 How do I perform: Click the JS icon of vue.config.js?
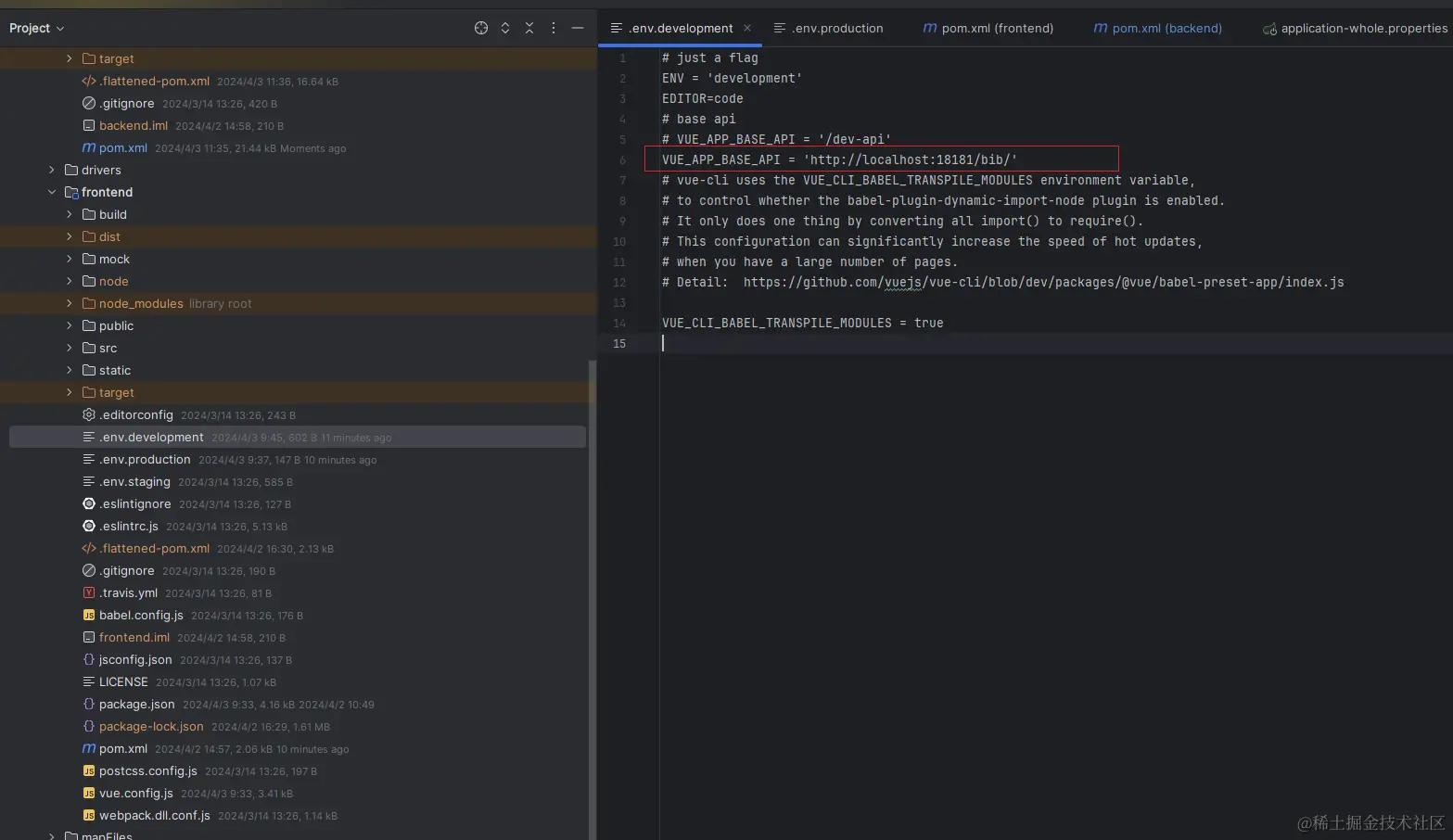(89, 793)
